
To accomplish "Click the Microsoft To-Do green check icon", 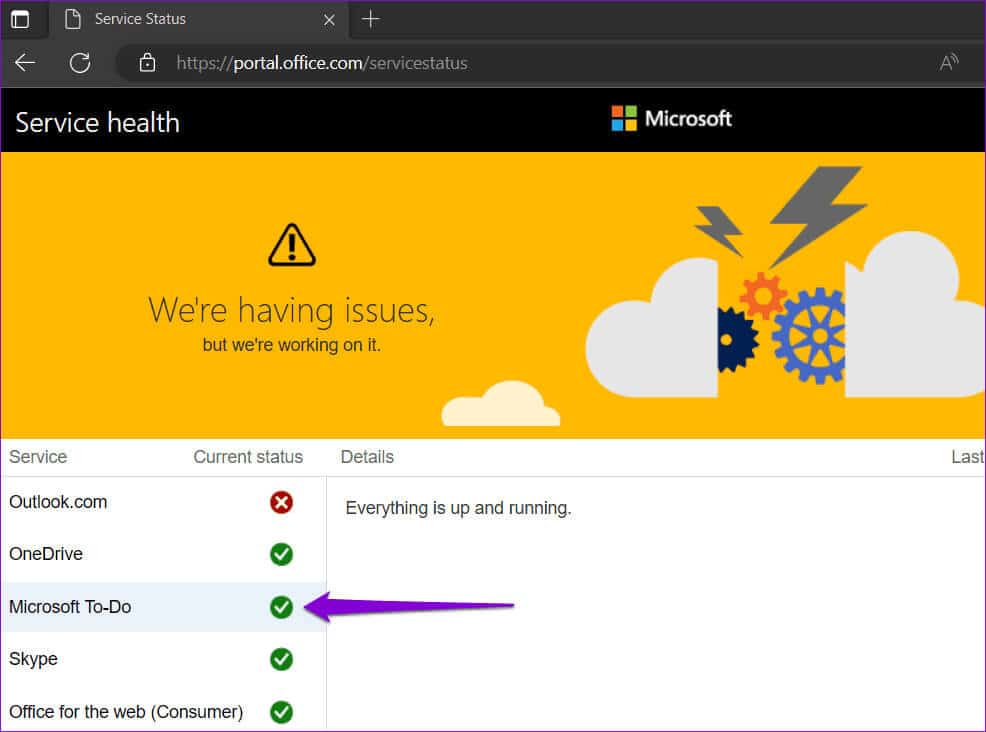I will coord(281,607).
